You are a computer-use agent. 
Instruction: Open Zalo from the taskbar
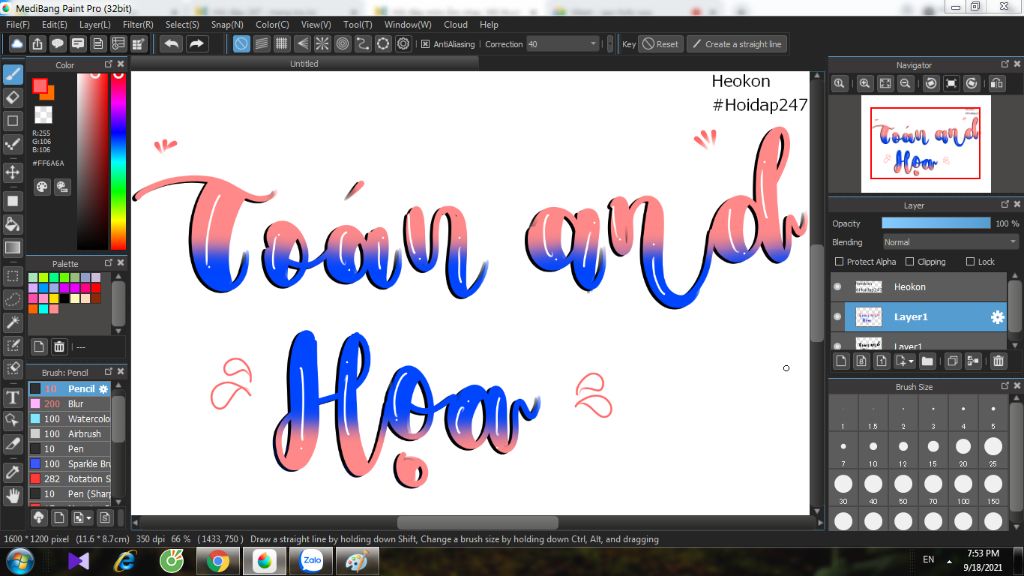tap(312, 561)
